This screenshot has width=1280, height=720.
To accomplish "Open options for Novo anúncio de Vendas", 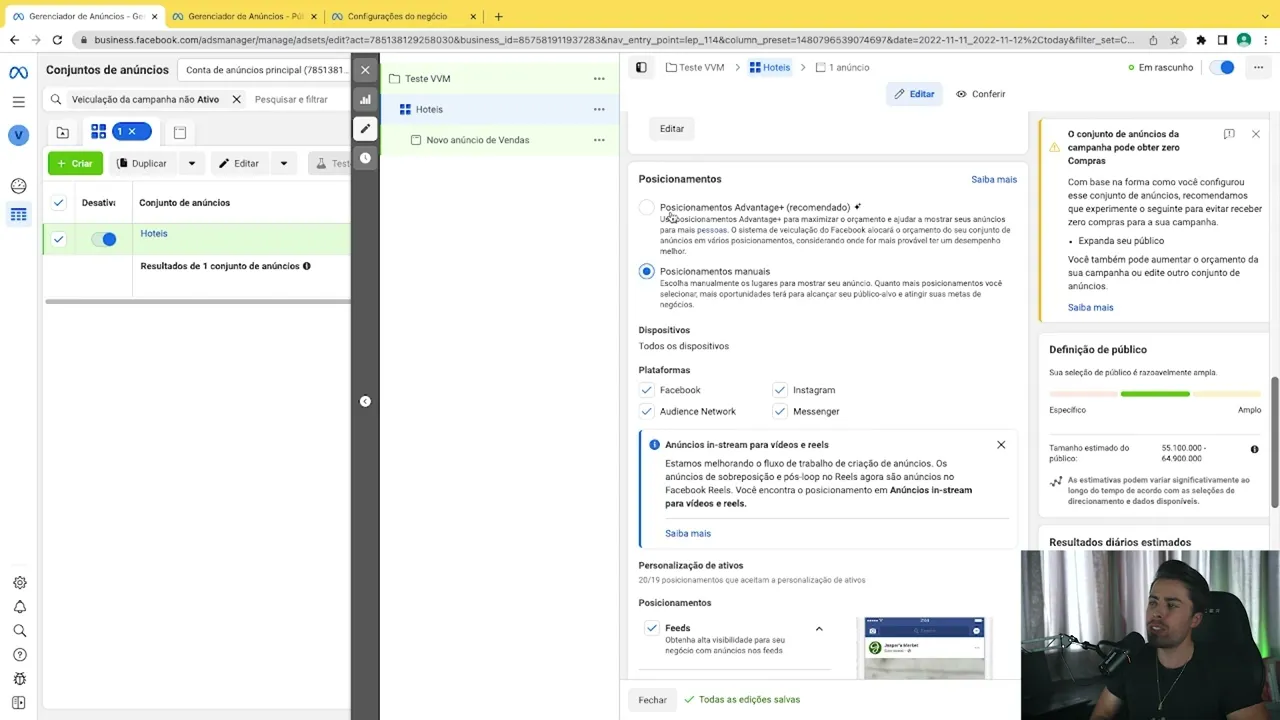I will tap(599, 140).
